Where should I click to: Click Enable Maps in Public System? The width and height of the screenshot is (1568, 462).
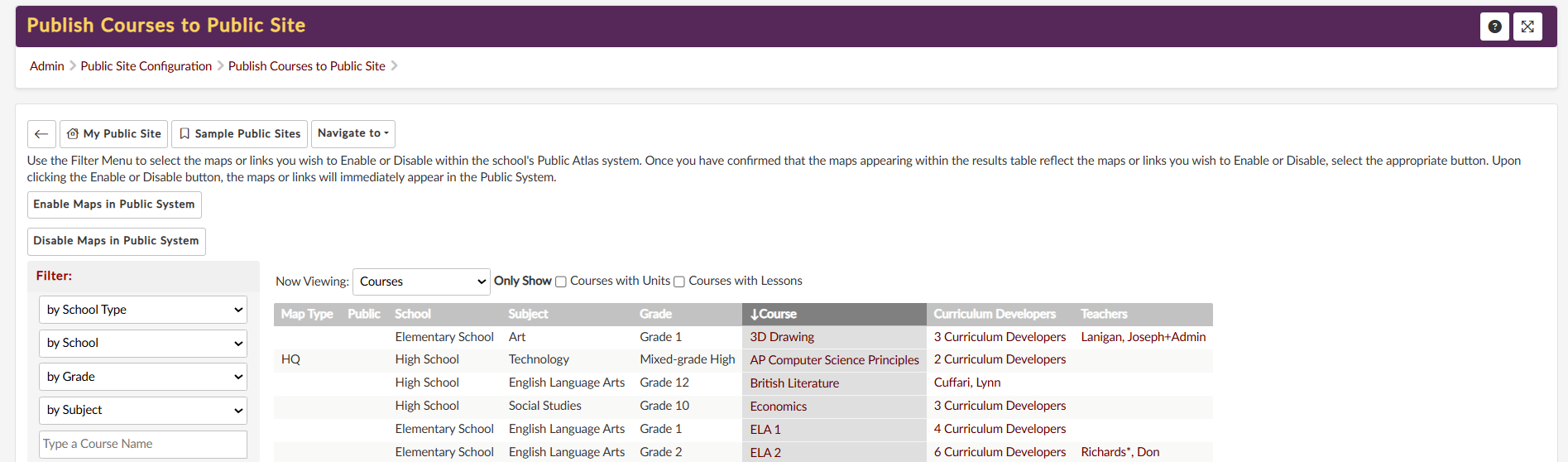[x=114, y=205]
